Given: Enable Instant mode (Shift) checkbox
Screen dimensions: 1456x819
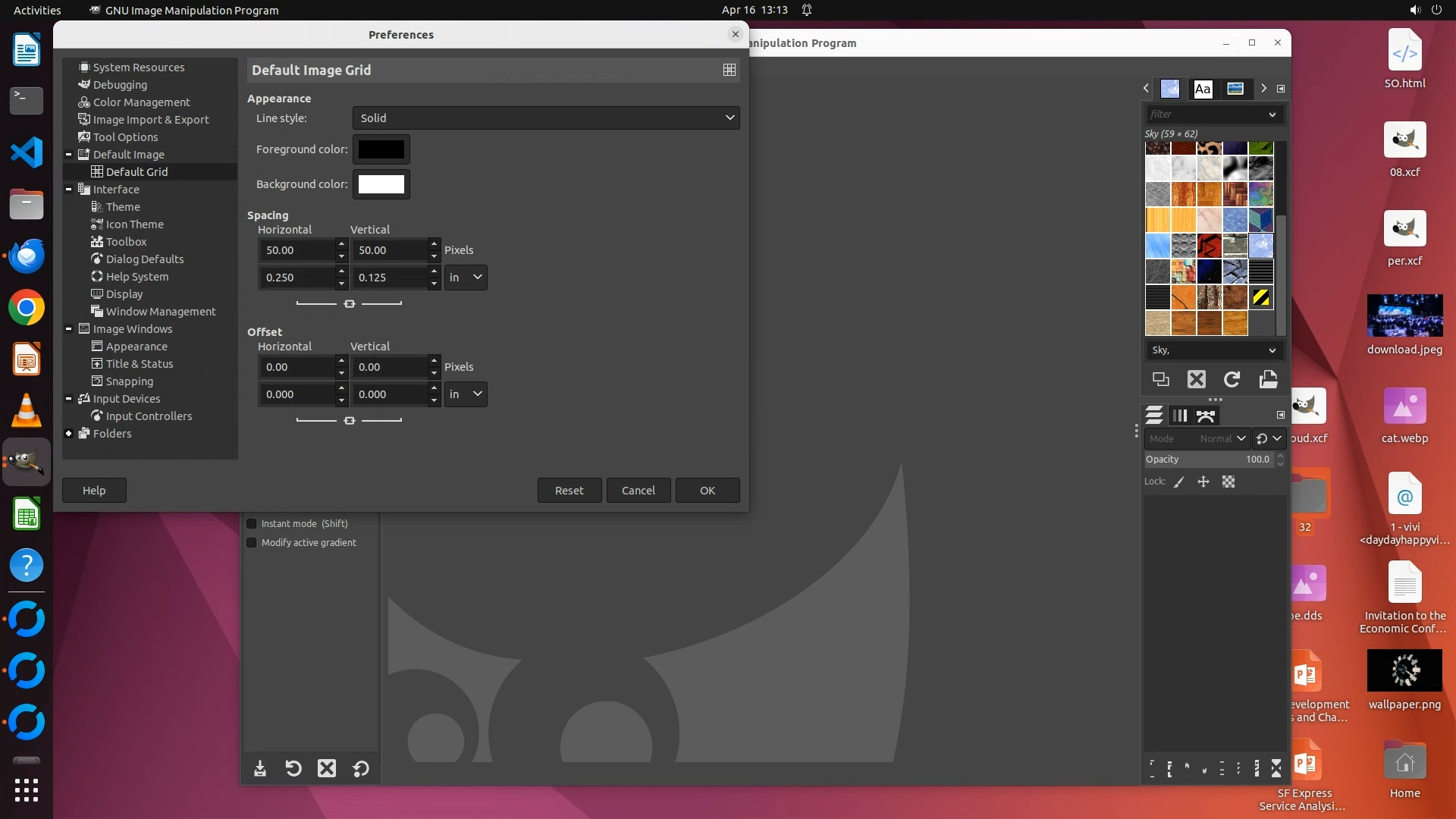Looking at the screenshot, I should point(252,523).
